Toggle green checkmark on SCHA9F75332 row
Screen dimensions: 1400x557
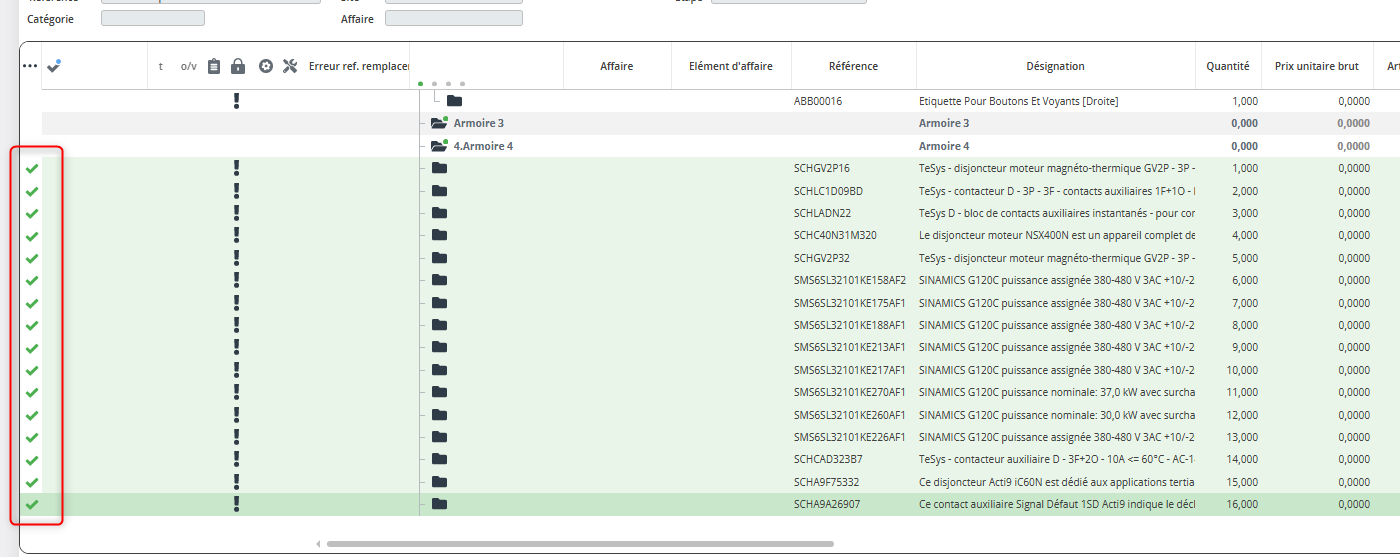tap(32, 482)
